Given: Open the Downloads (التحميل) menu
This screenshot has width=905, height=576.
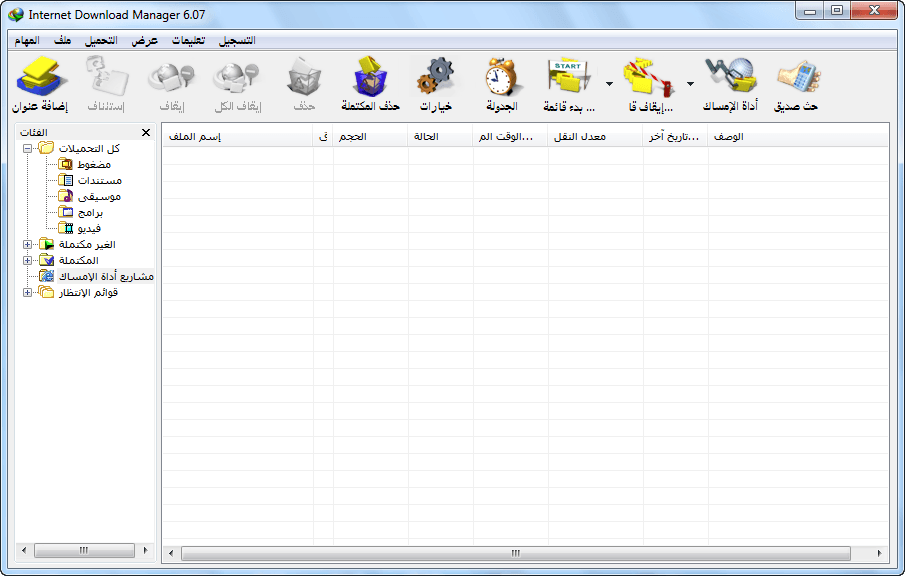Looking at the screenshot, I should 101,40.
